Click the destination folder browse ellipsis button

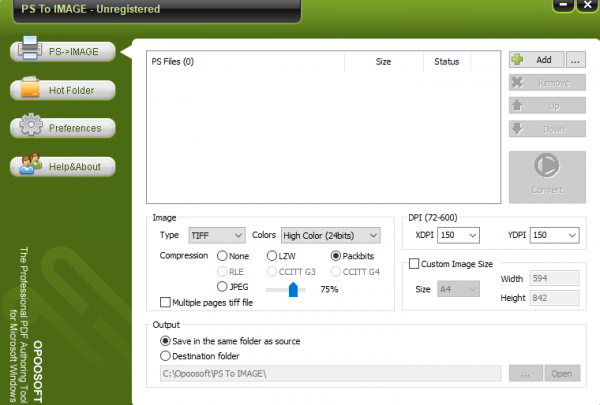point(525,373)
